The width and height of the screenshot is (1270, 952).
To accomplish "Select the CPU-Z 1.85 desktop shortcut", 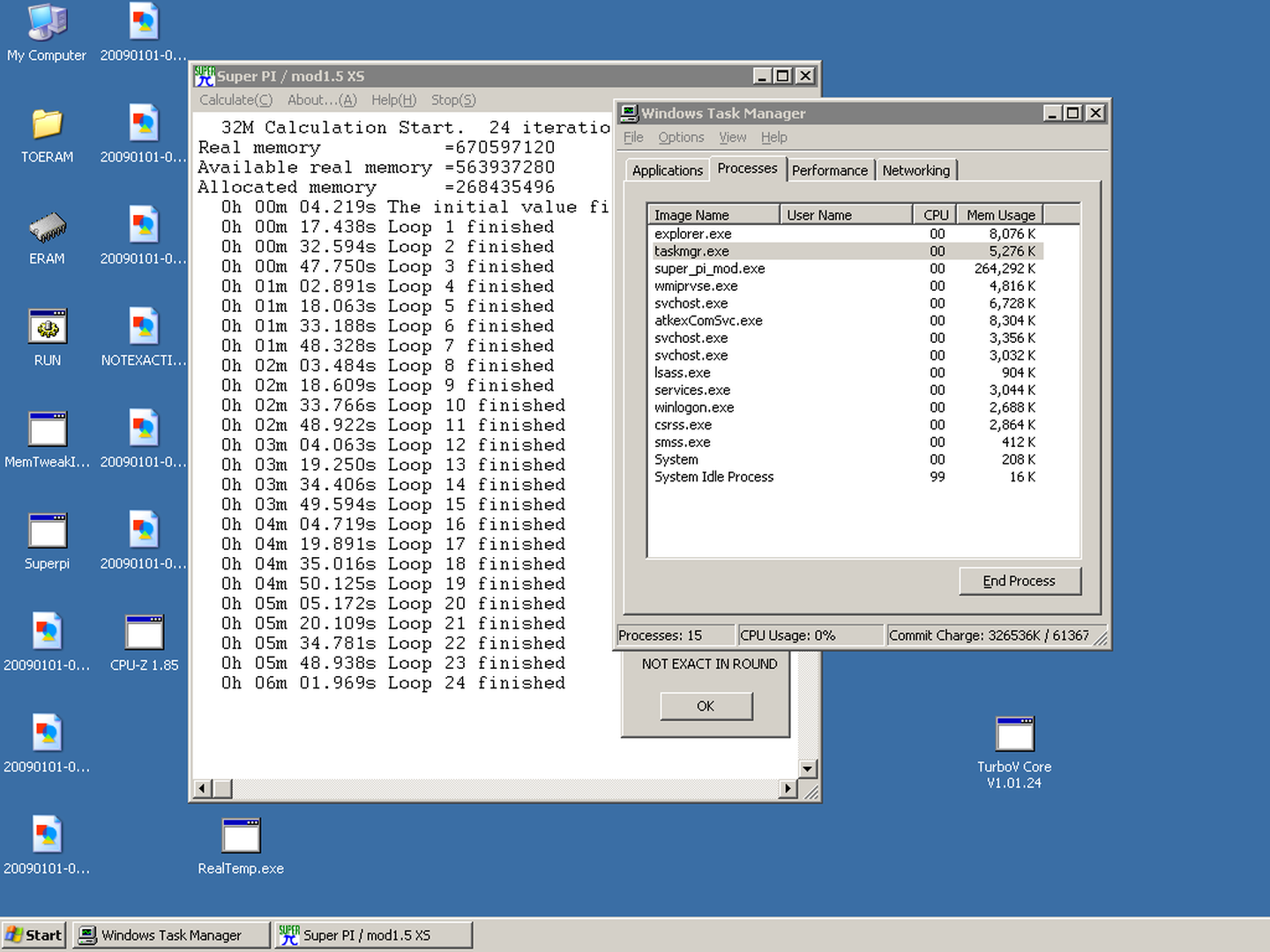I will click(144, 643).
